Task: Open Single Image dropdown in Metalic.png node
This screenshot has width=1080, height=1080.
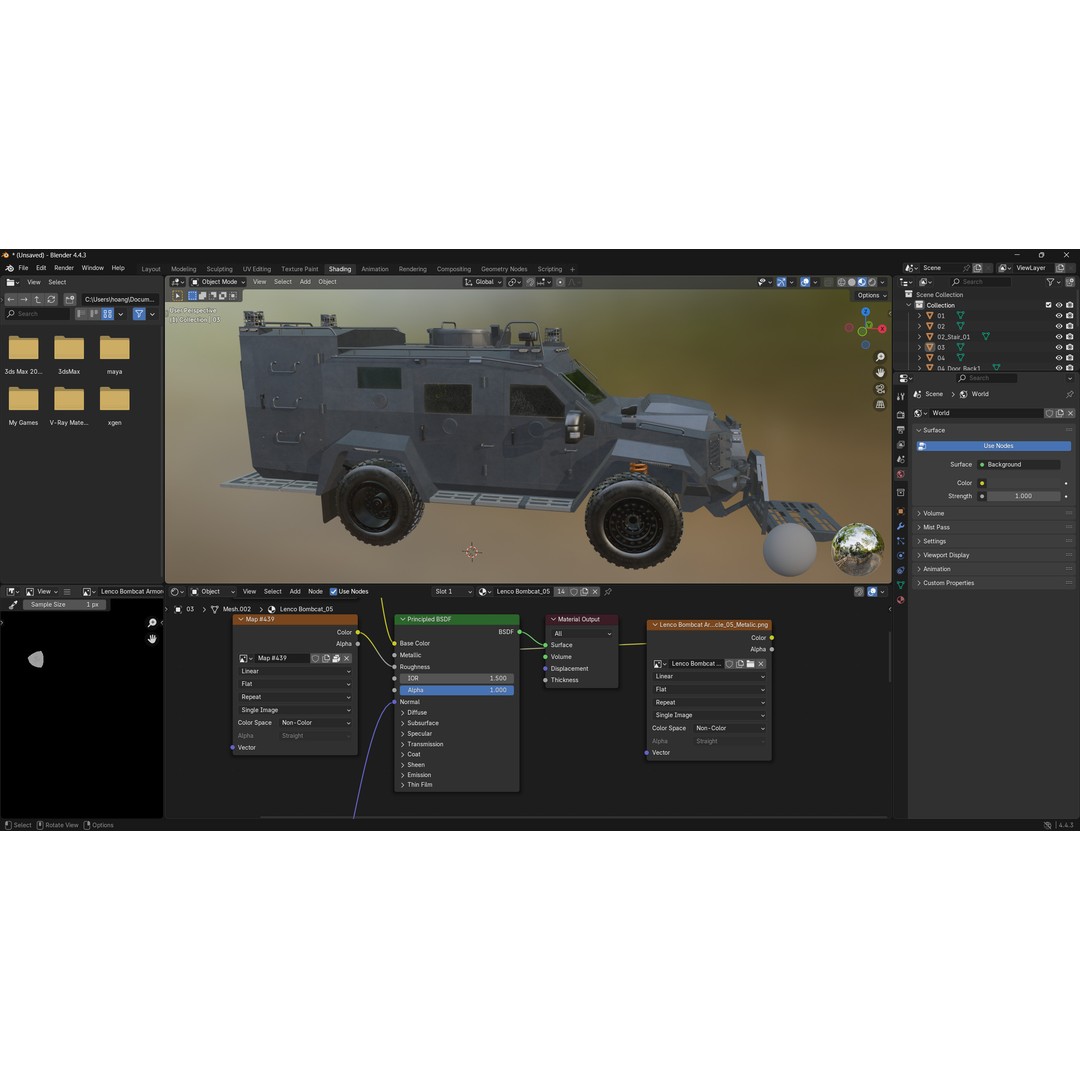Action: click(709, 716)
